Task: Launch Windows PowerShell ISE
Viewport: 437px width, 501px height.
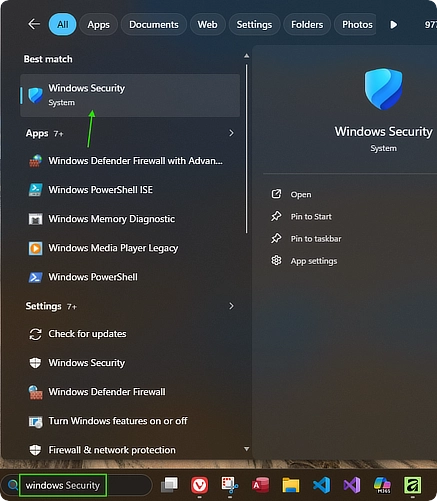Action: tap(130, 190)
